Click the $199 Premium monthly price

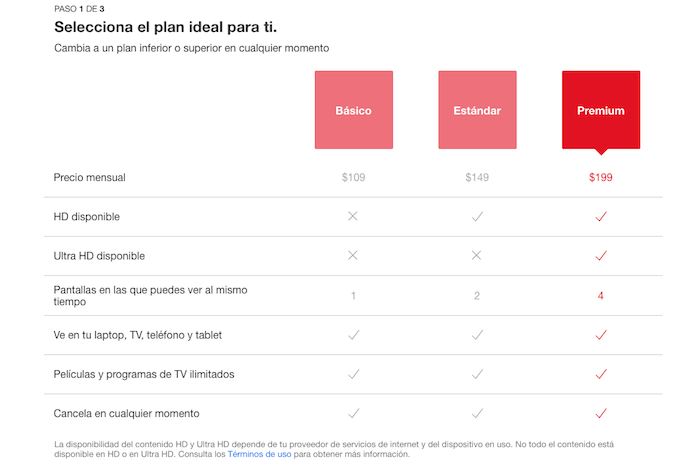(601, 177)
